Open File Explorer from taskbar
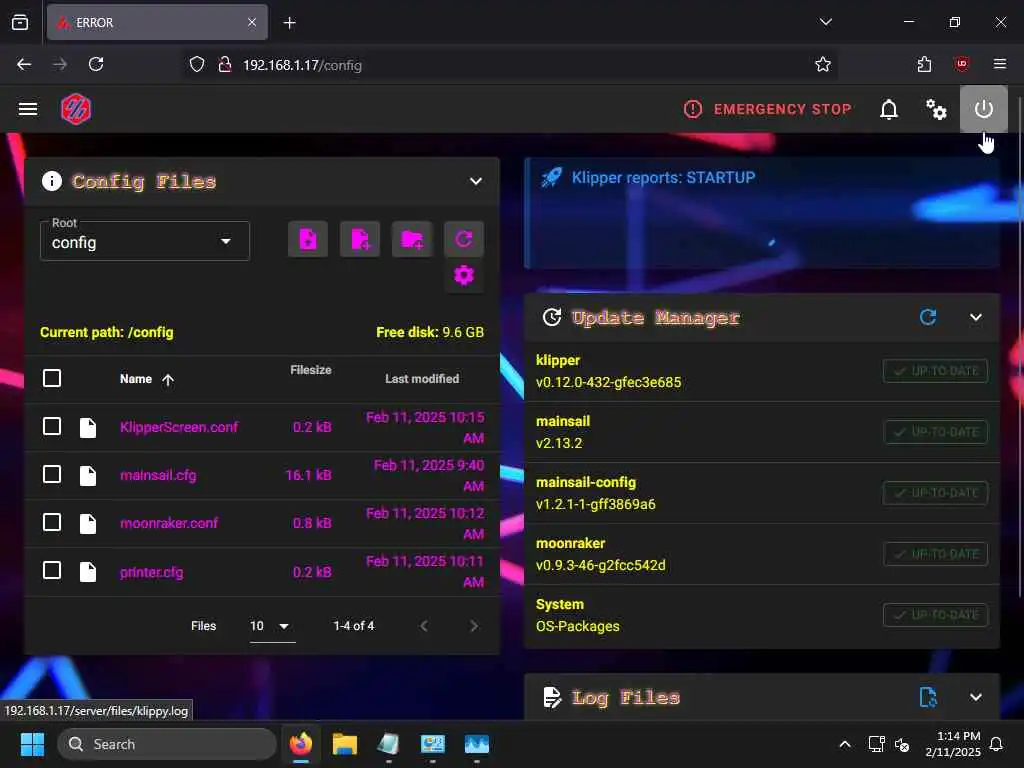The image size is (1024, 768). pyautogui.click(x=344, y=744)
